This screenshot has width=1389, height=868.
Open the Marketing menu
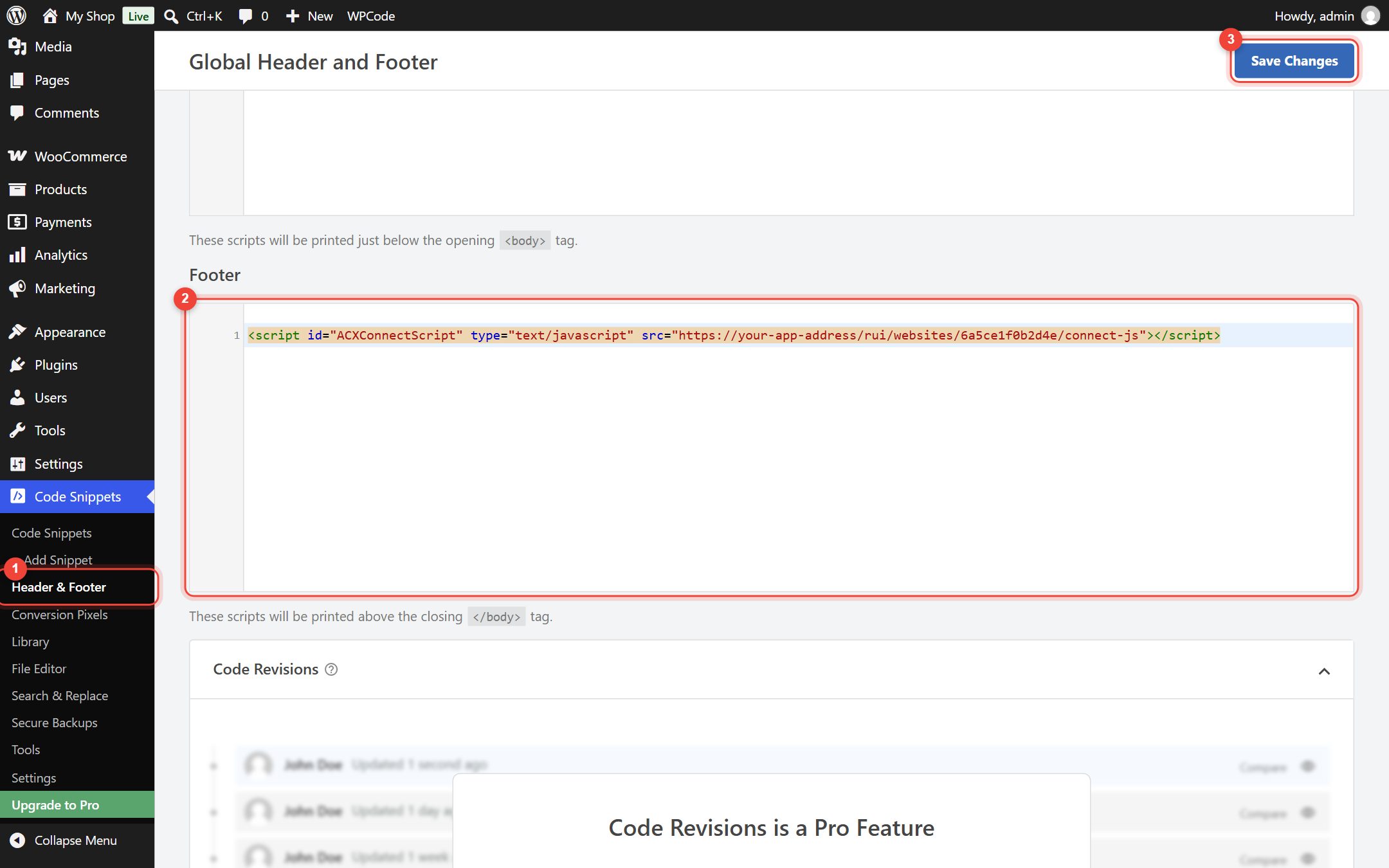[77, 288]
